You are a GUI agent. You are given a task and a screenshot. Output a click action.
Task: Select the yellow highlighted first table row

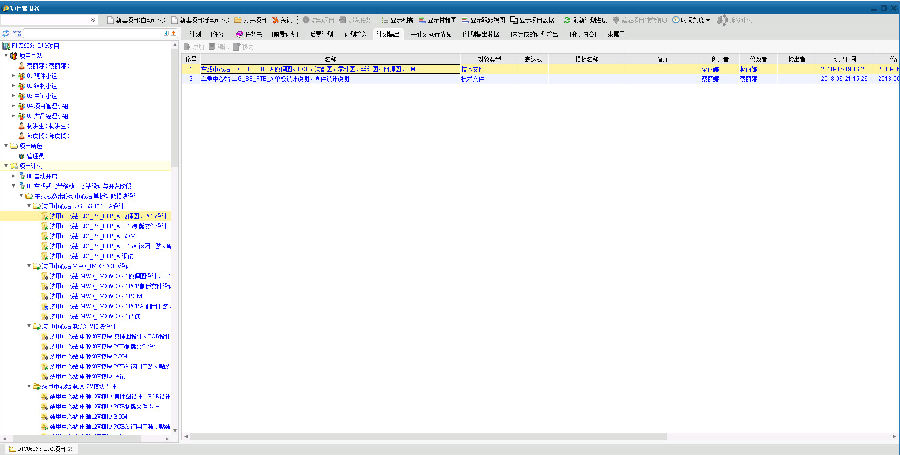point(540,69)
